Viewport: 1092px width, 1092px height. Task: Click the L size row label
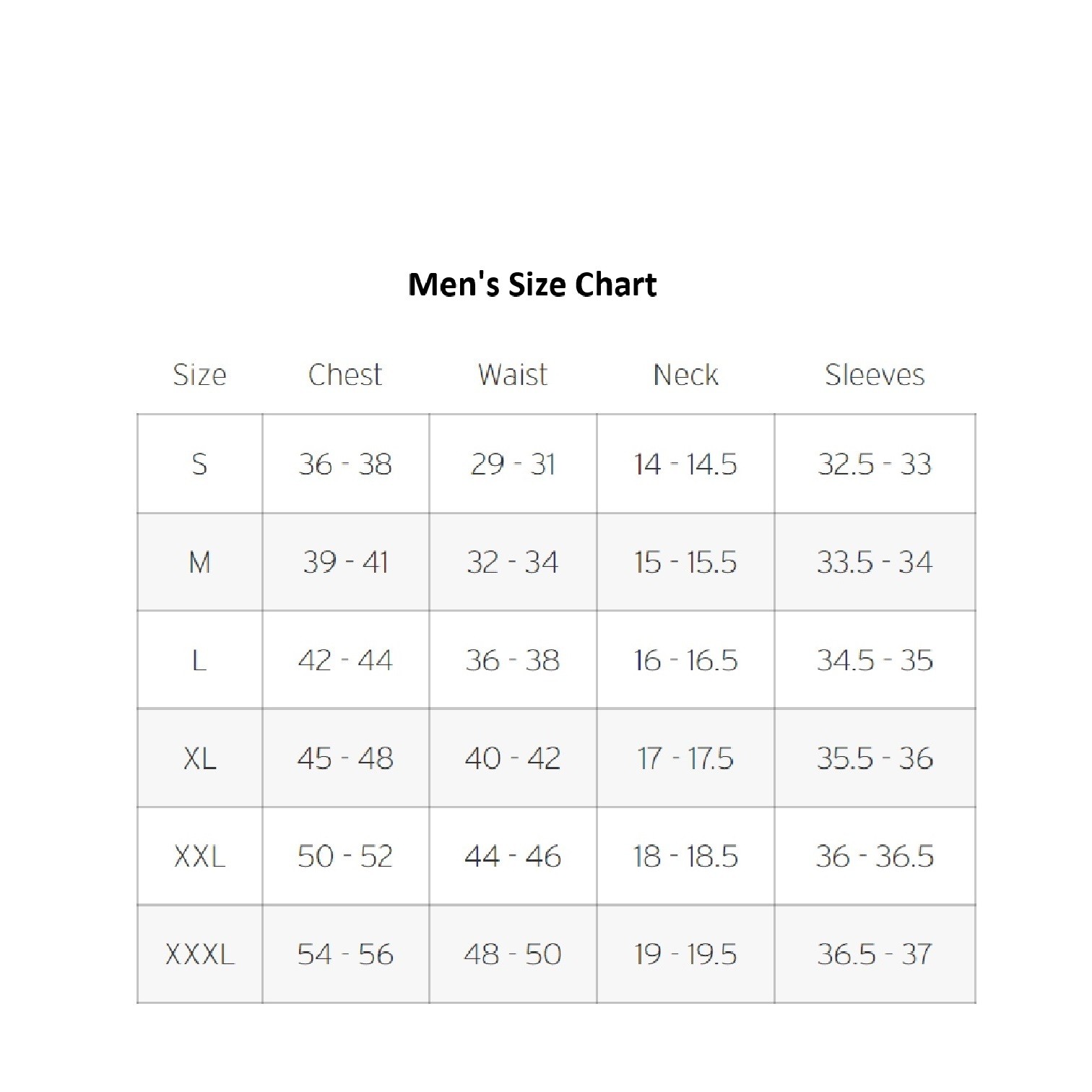click(199, 660)
